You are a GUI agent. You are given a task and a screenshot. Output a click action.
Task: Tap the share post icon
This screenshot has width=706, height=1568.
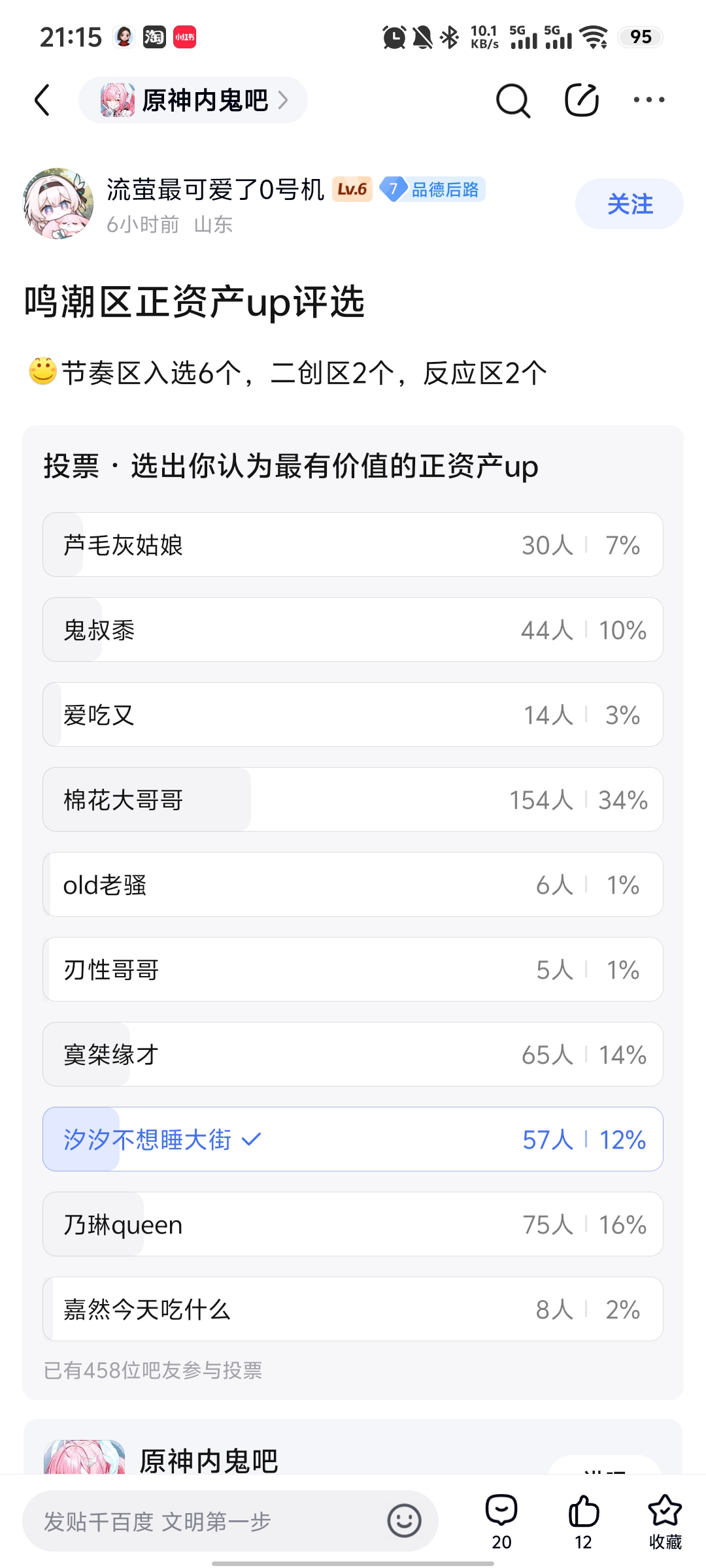click(581, 100)
